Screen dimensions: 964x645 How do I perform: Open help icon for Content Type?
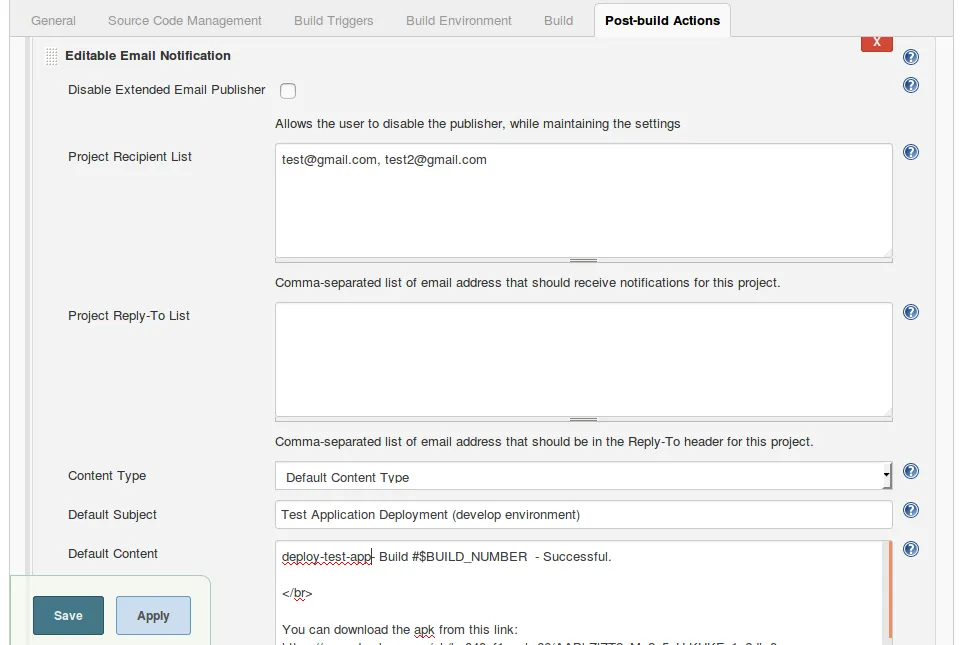[x=911, y=471]
